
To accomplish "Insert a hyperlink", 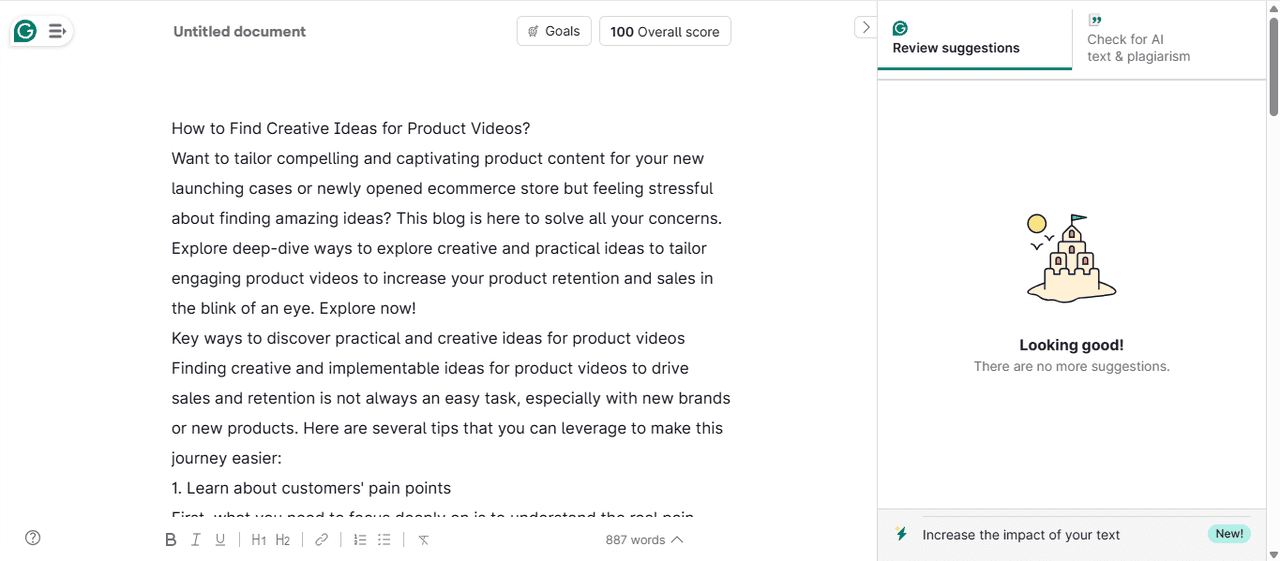I will (321, 540).
